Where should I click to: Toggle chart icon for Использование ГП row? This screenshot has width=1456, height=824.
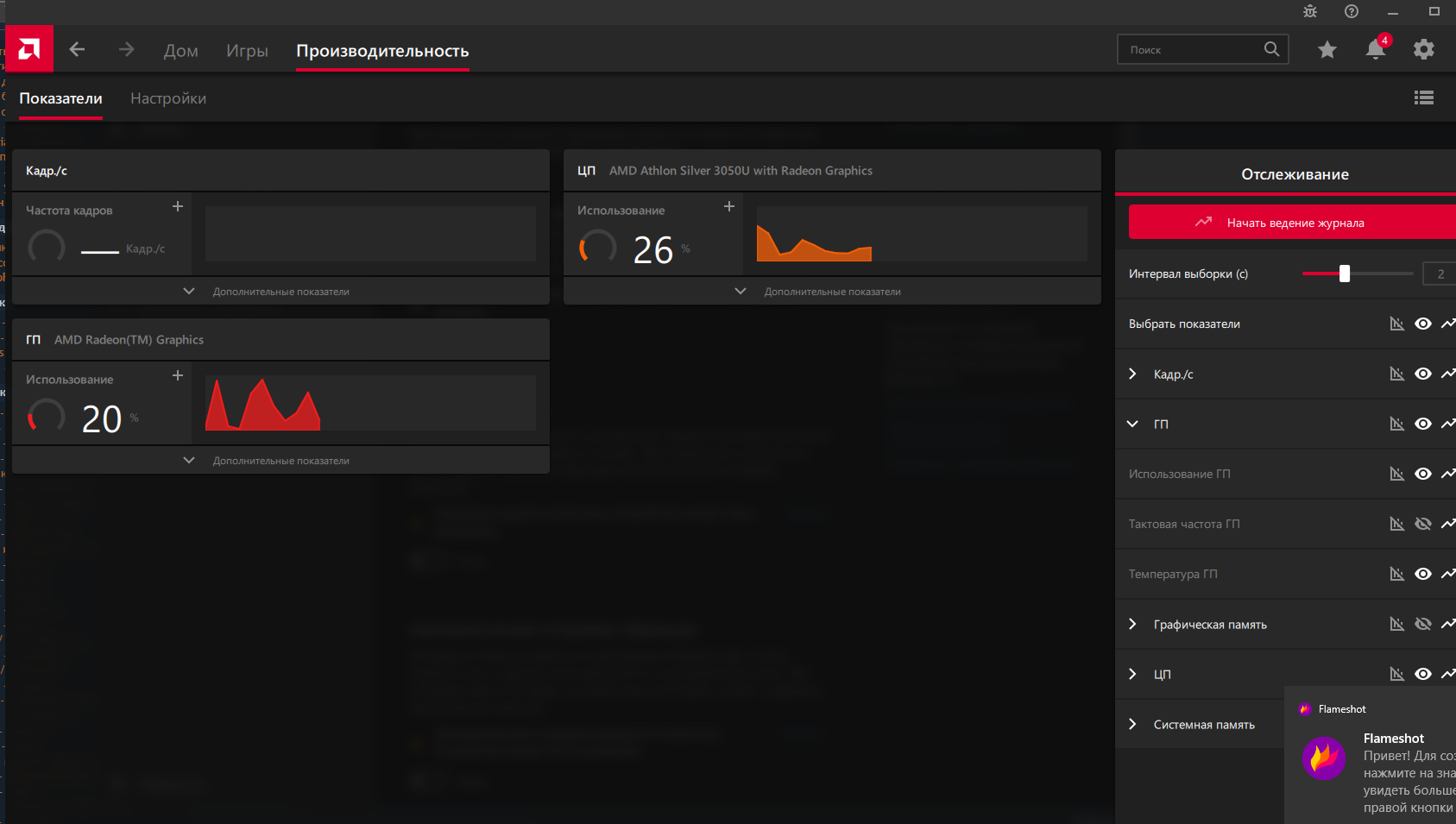click(1397, 474)
